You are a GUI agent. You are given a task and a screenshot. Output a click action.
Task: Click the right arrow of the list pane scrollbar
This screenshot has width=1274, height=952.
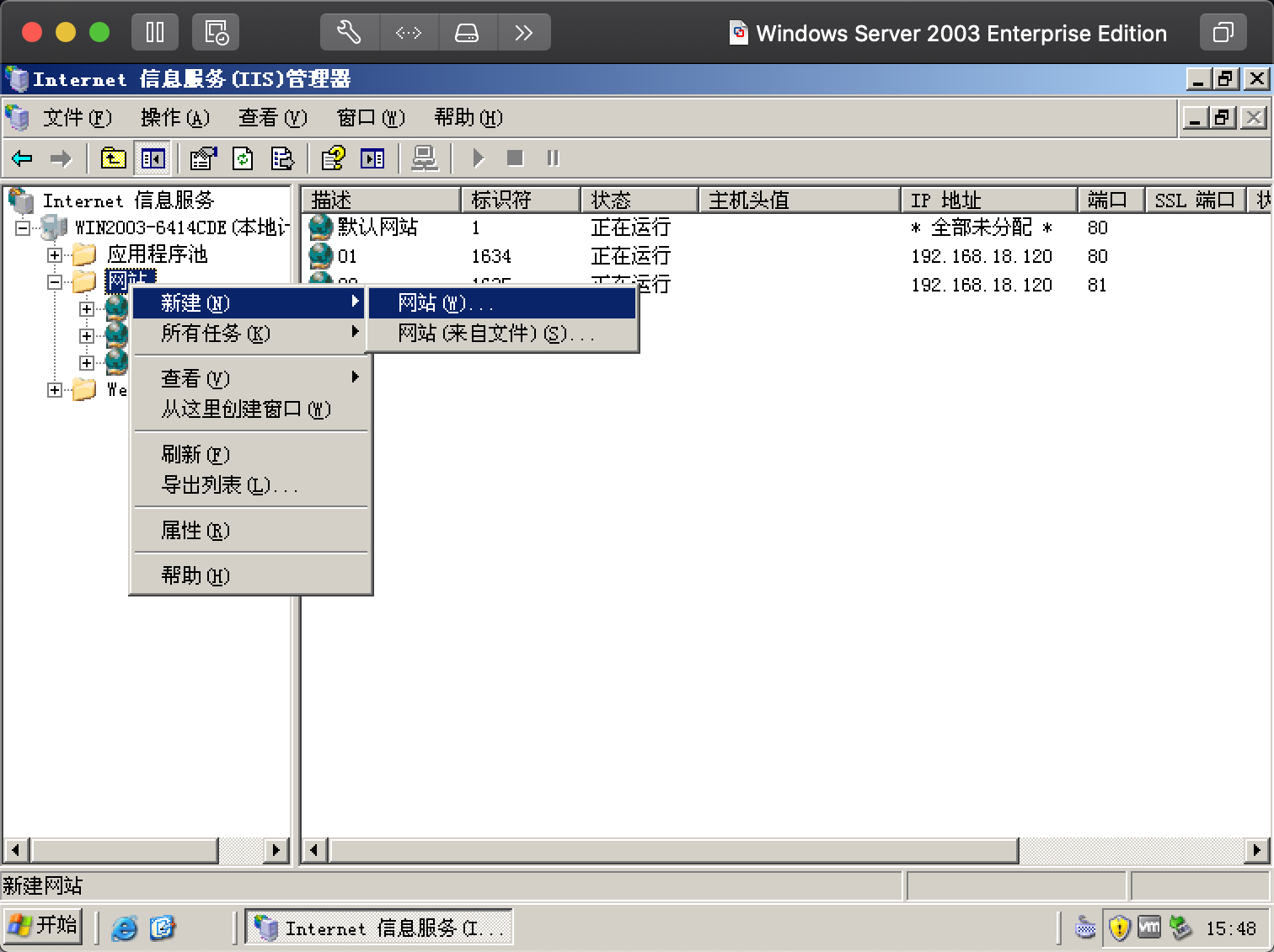pos(1257,850)
